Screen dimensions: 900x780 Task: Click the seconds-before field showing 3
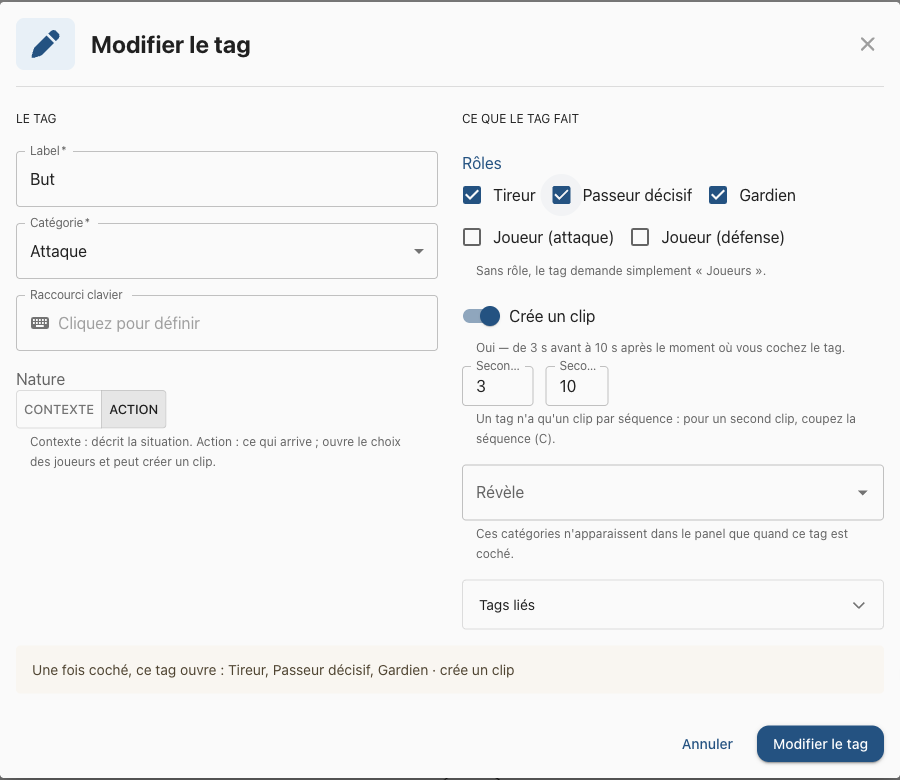pos(498,386)
